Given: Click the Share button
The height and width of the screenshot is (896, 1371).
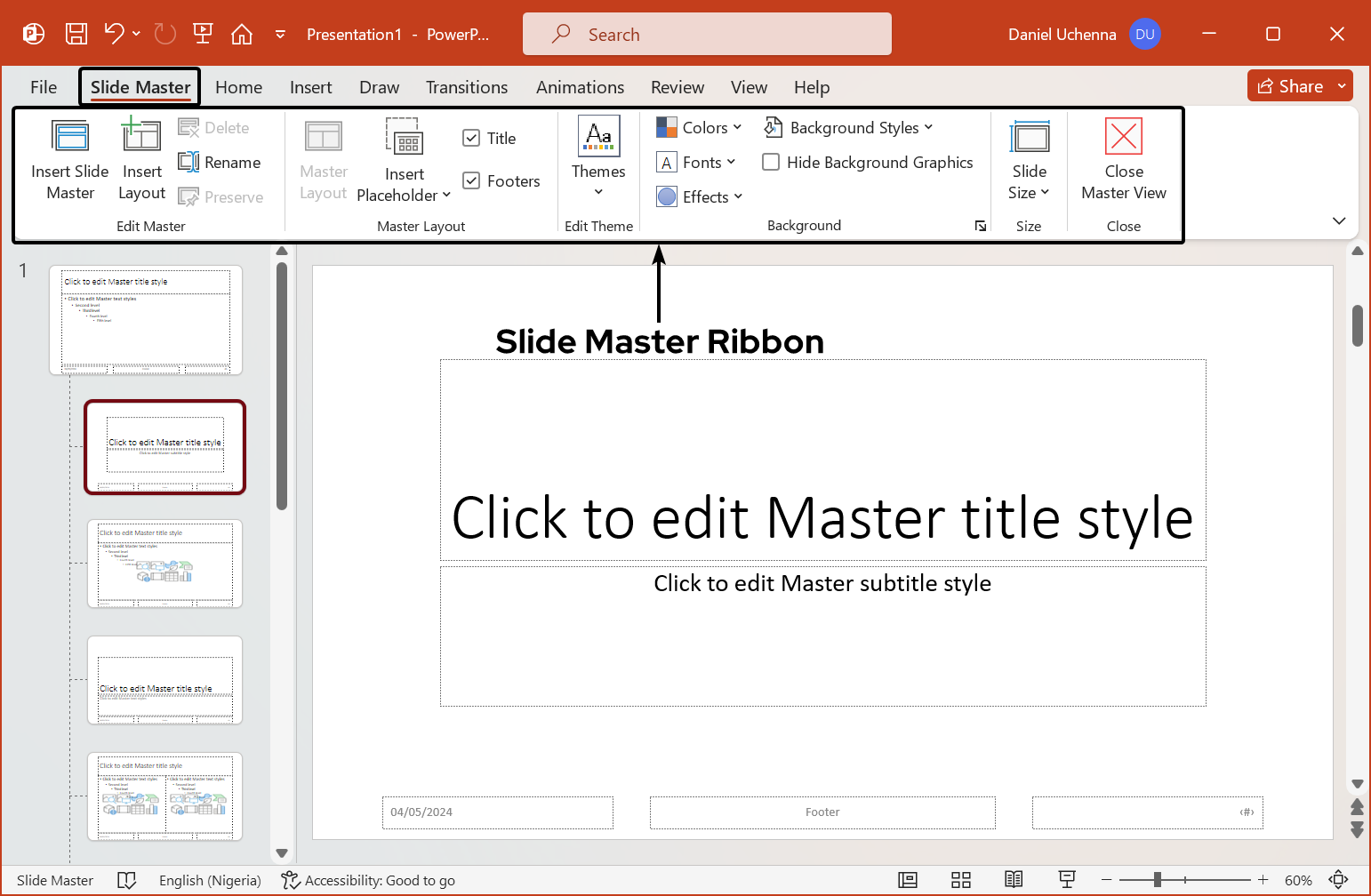Looking at the screenshot, I should pos(1291,85).
